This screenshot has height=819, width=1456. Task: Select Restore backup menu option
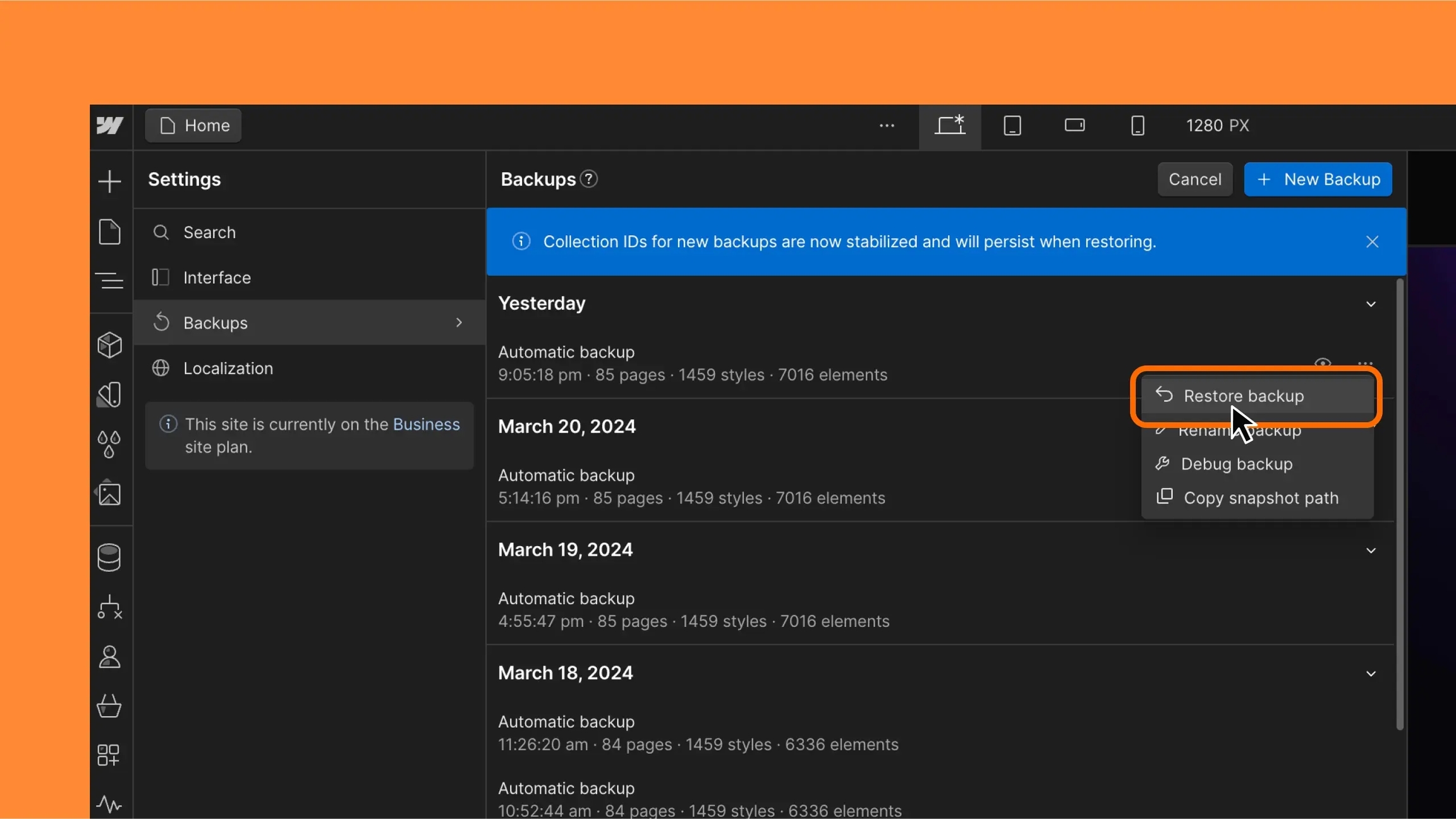pos(1243,396)
